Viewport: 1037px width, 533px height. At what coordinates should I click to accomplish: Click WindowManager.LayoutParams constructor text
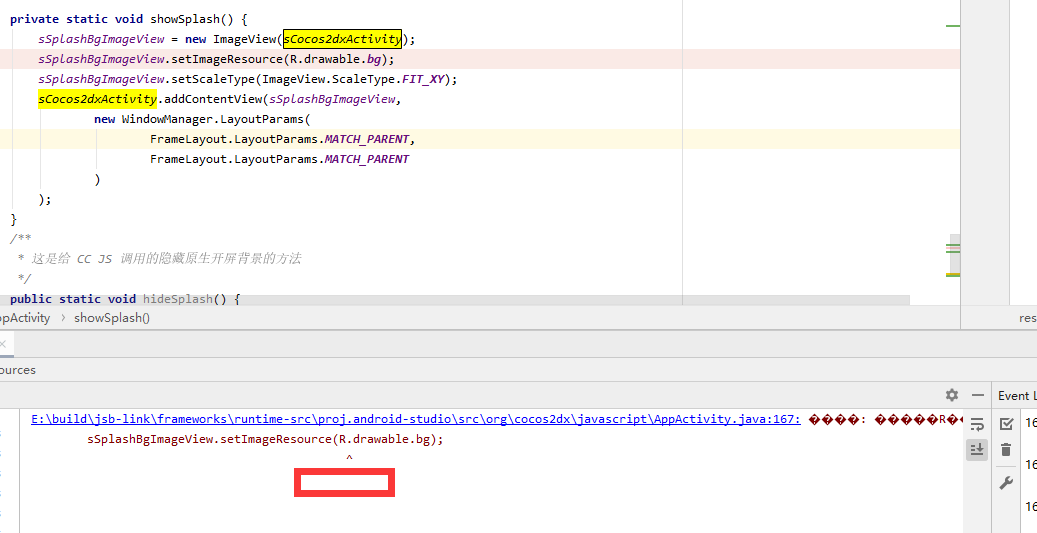coord(212,120)
